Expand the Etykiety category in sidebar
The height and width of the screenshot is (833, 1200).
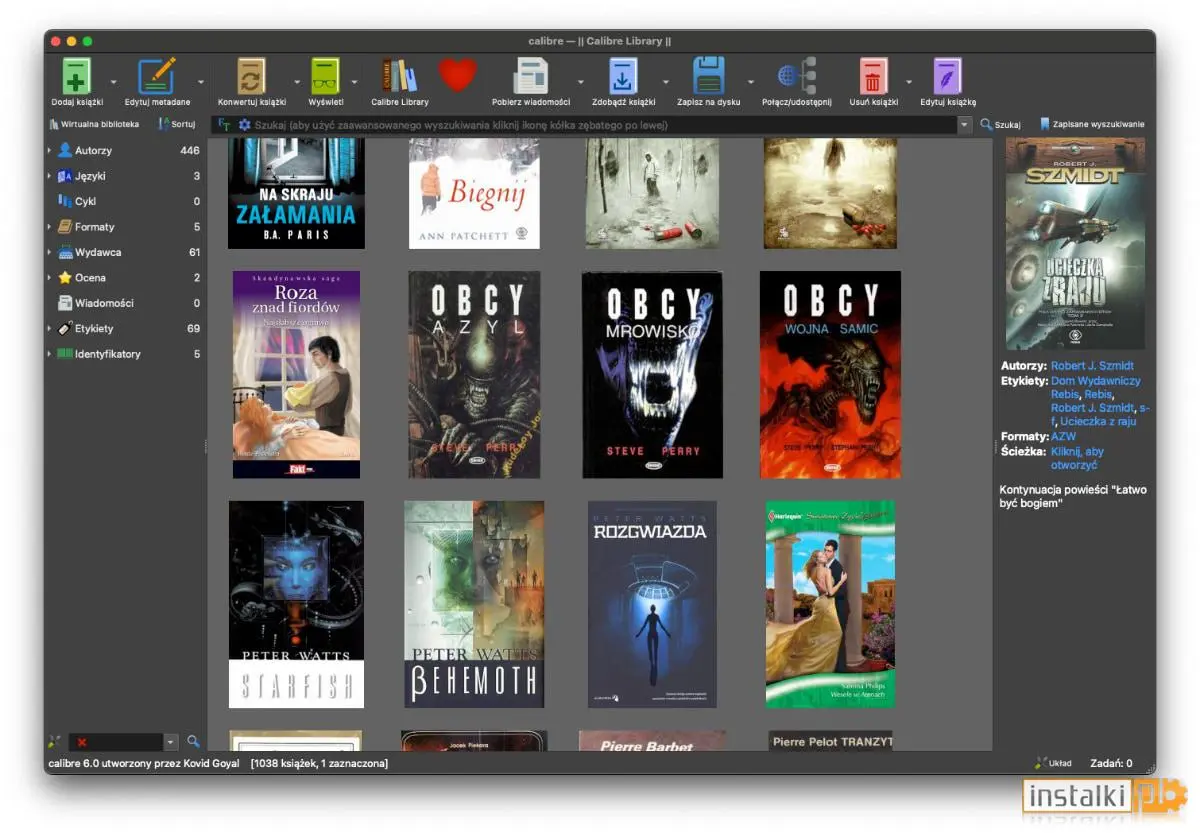tap(49, 329)
